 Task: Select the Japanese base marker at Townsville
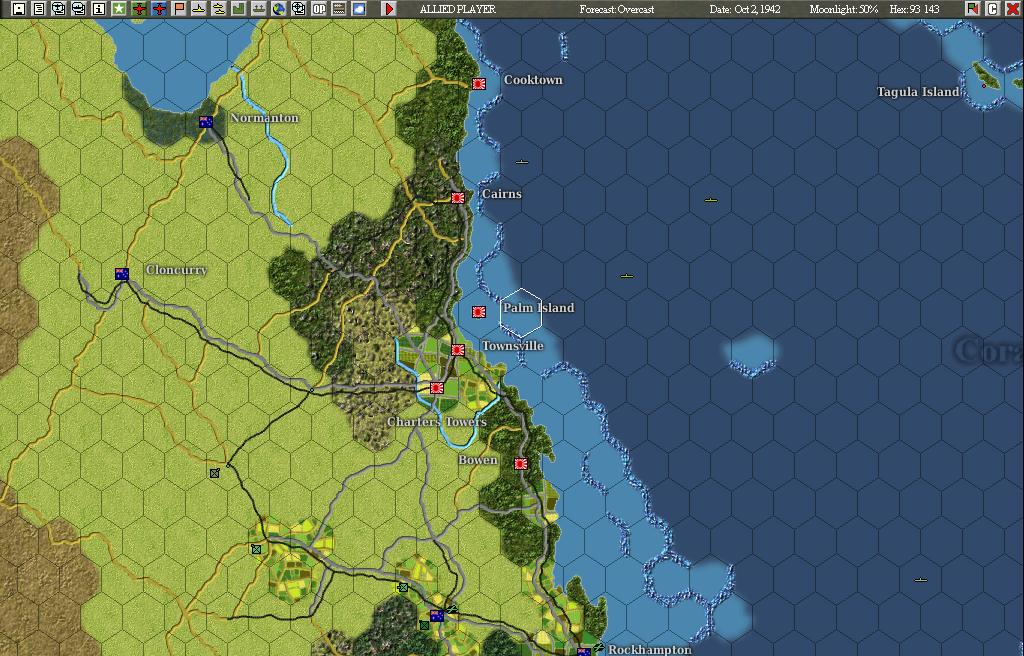tap(458, 350)
